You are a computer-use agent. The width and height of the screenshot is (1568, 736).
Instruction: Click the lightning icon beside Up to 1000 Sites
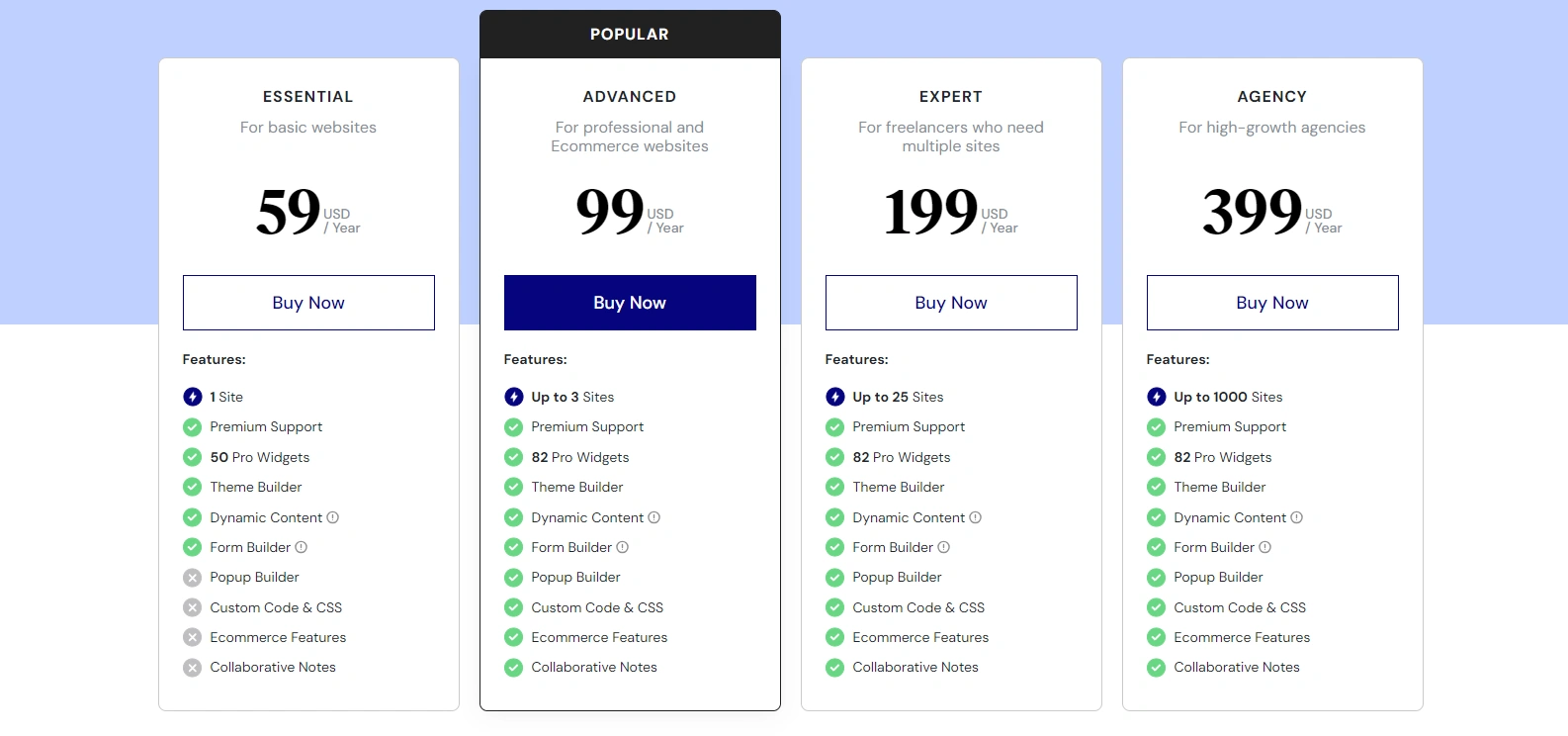(x=1157, y=397)
